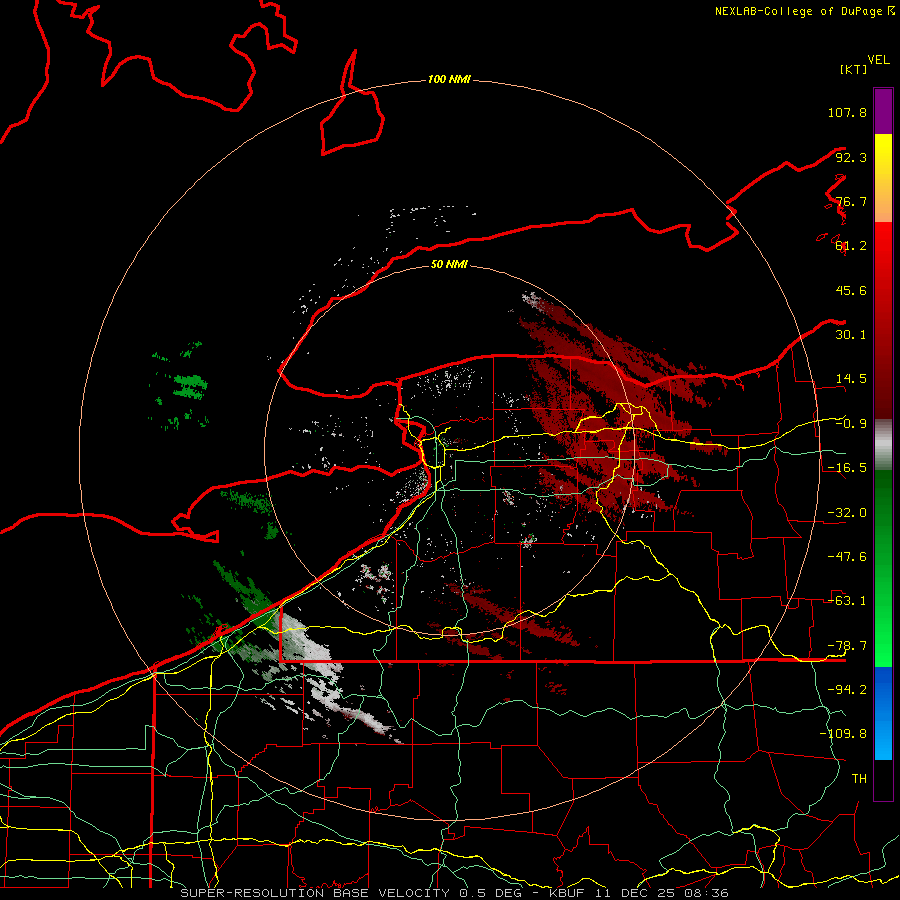Click the gray near-zero segment of color bar

(x=883, y=442)
